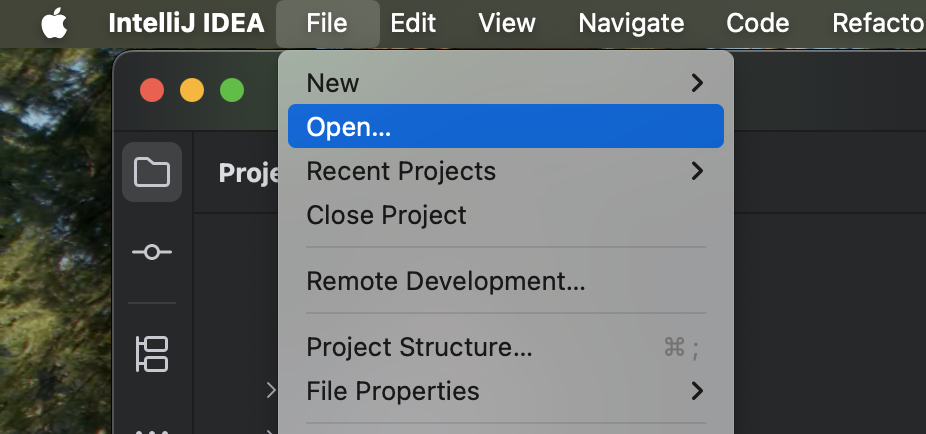The image size is (926, 434).
Task: Click the yellow minimize window button
Action: [191, 90]
